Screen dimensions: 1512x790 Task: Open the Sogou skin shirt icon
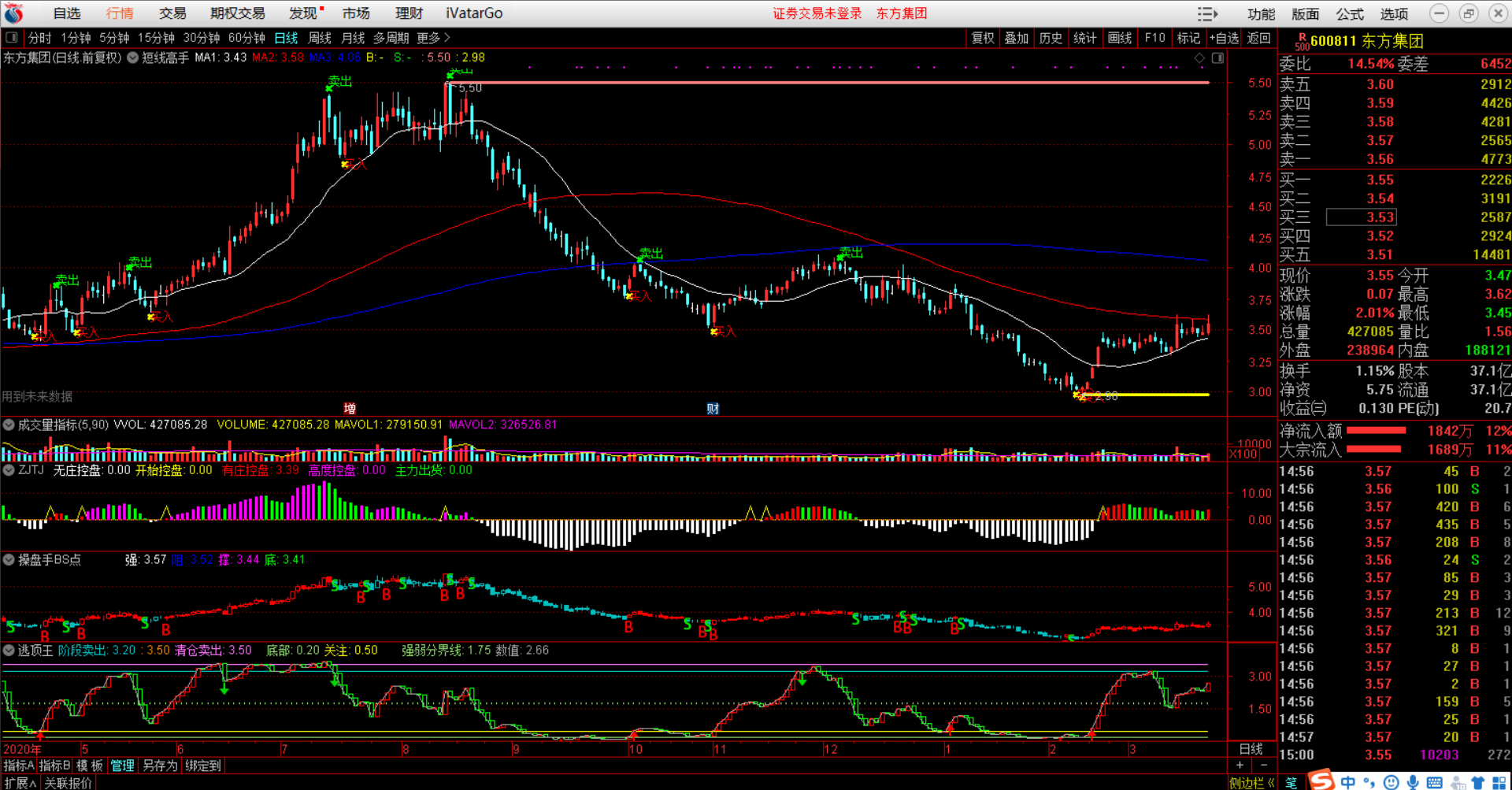(x=1477, y=782)
